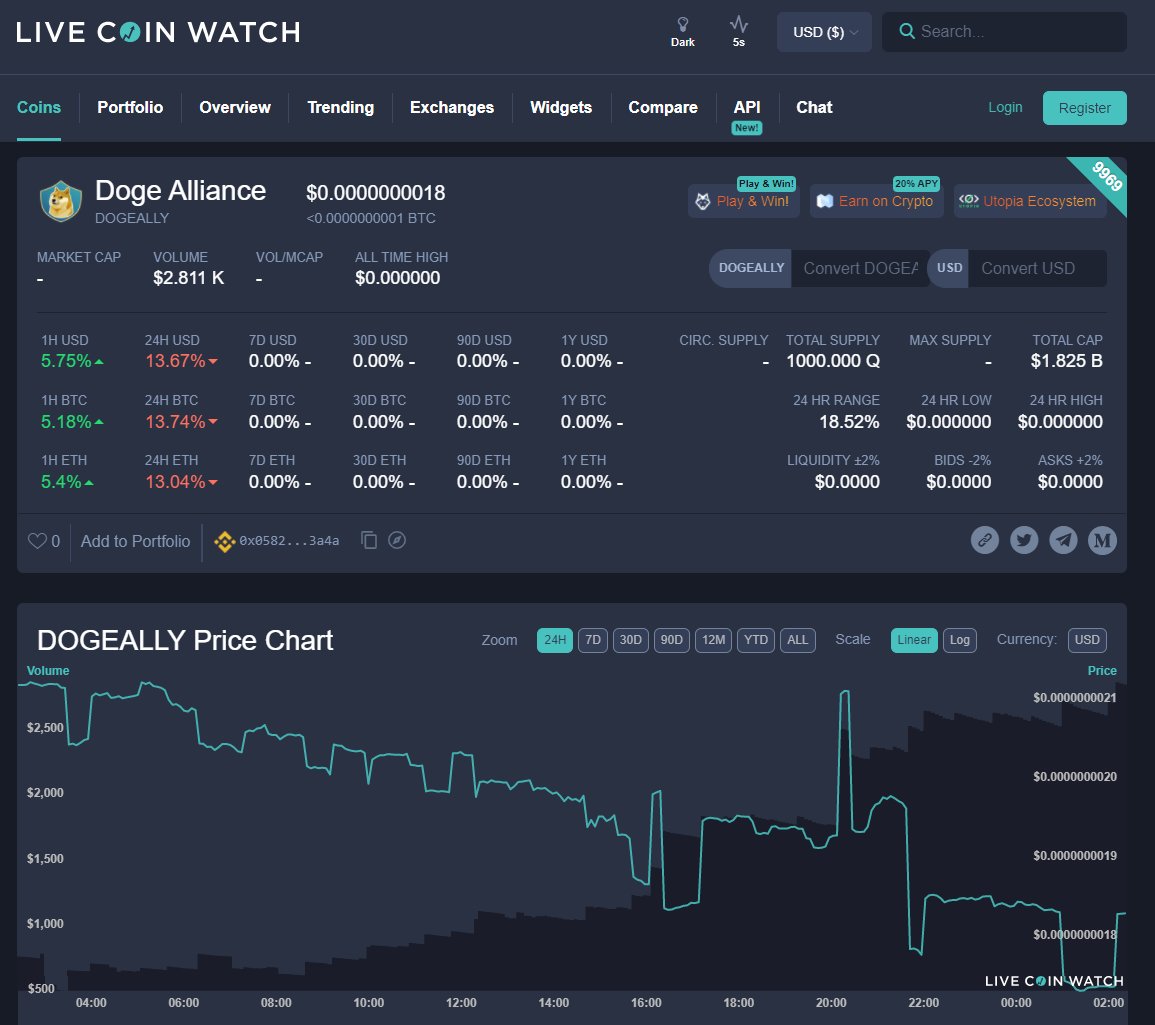Viewport: 1155px width, 1025px height.
Task: Click the Convert DOGEALLY input field
Action: coord(860,269)
